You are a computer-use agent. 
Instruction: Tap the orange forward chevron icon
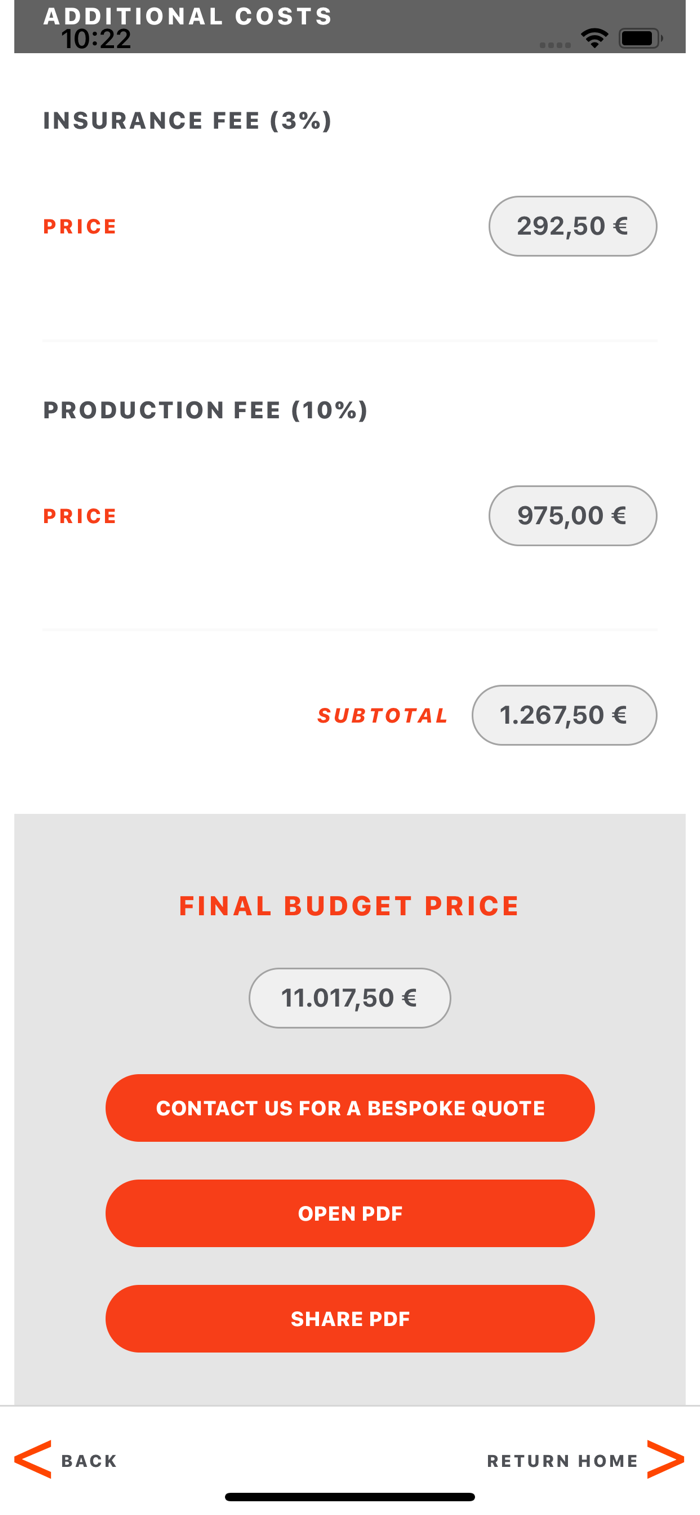[666, 1460]
